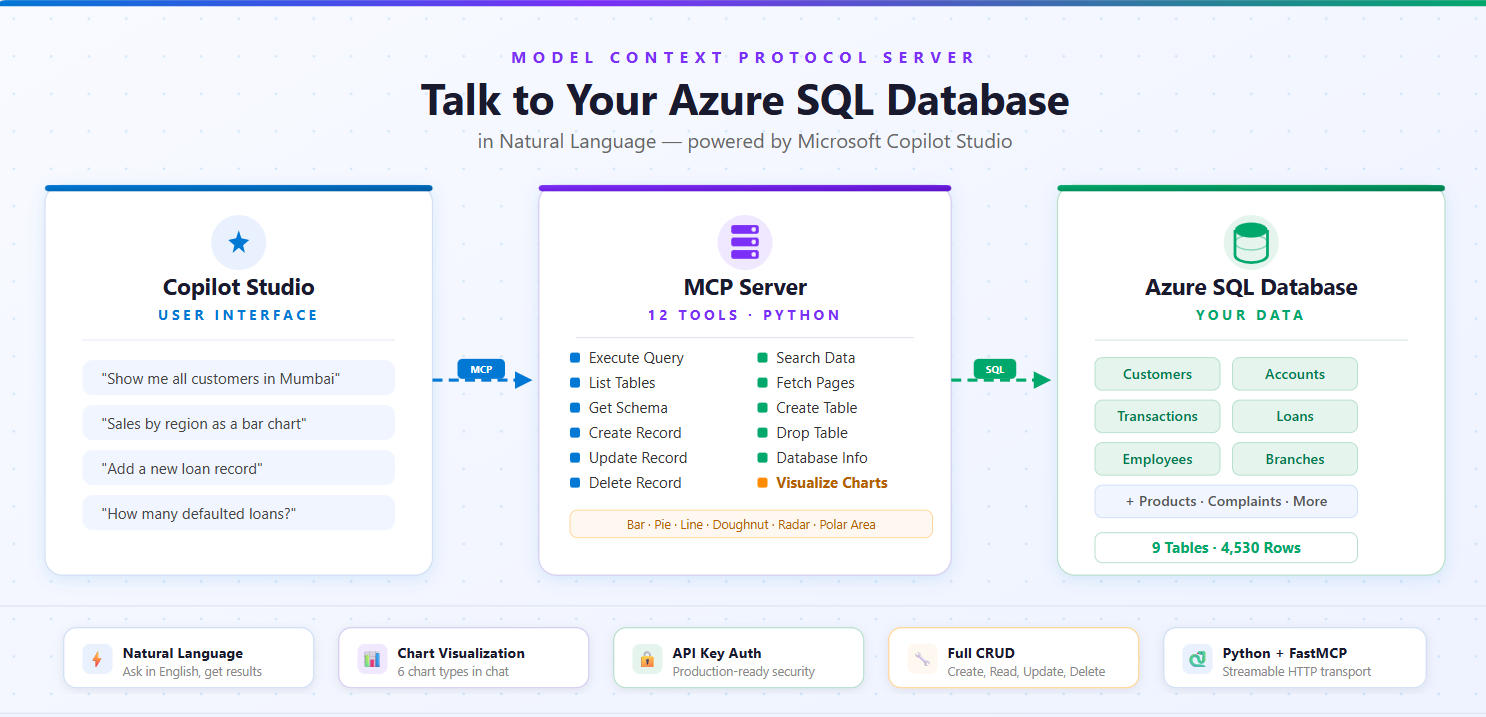The height and width of the screenshot is (717, 1486).
Task: Click the API Key Auth padlock icon
Action: click(647, 659)
